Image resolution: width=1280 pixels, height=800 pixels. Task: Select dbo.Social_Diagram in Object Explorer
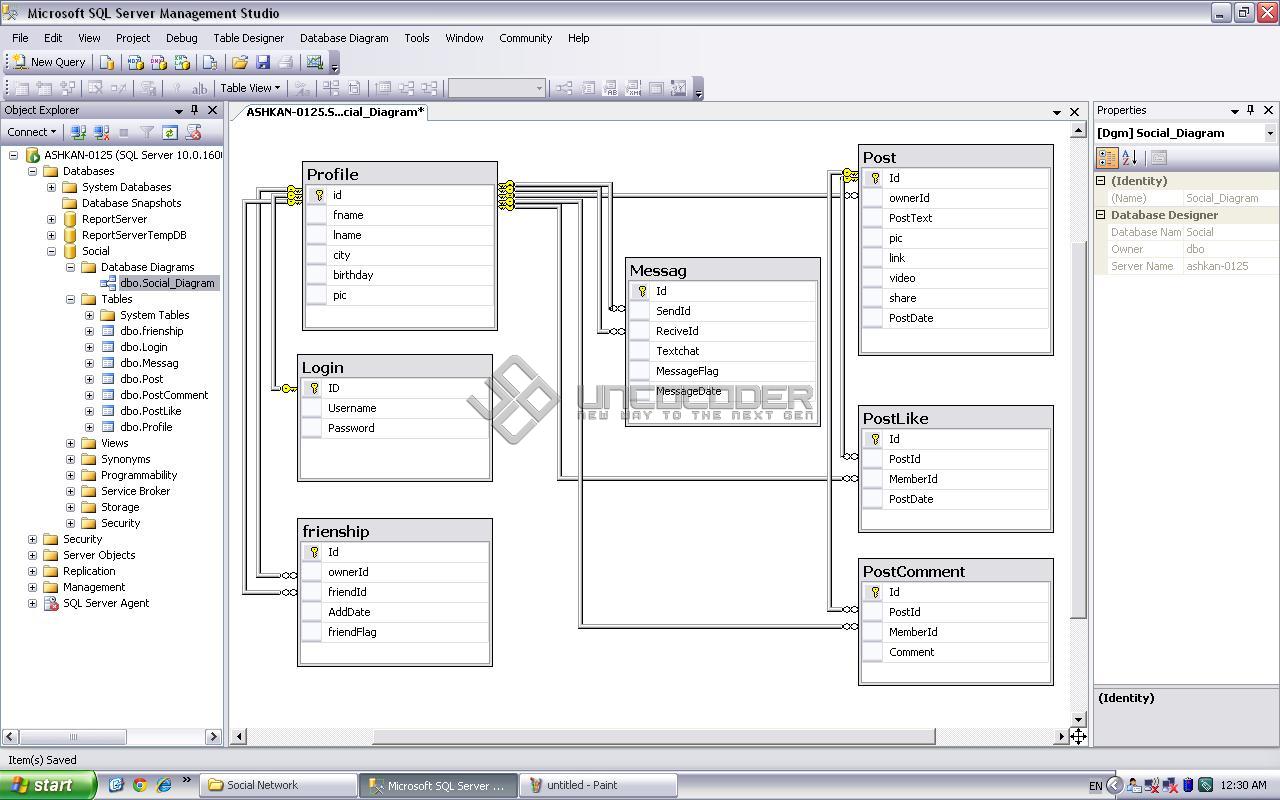point(166,283)
